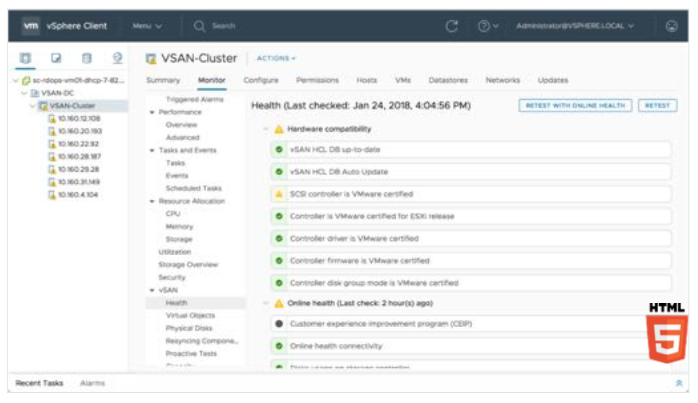Open Controller firmware is VMware certified check
This screenshot has height=403, width=698.
[x=471, y=261]
